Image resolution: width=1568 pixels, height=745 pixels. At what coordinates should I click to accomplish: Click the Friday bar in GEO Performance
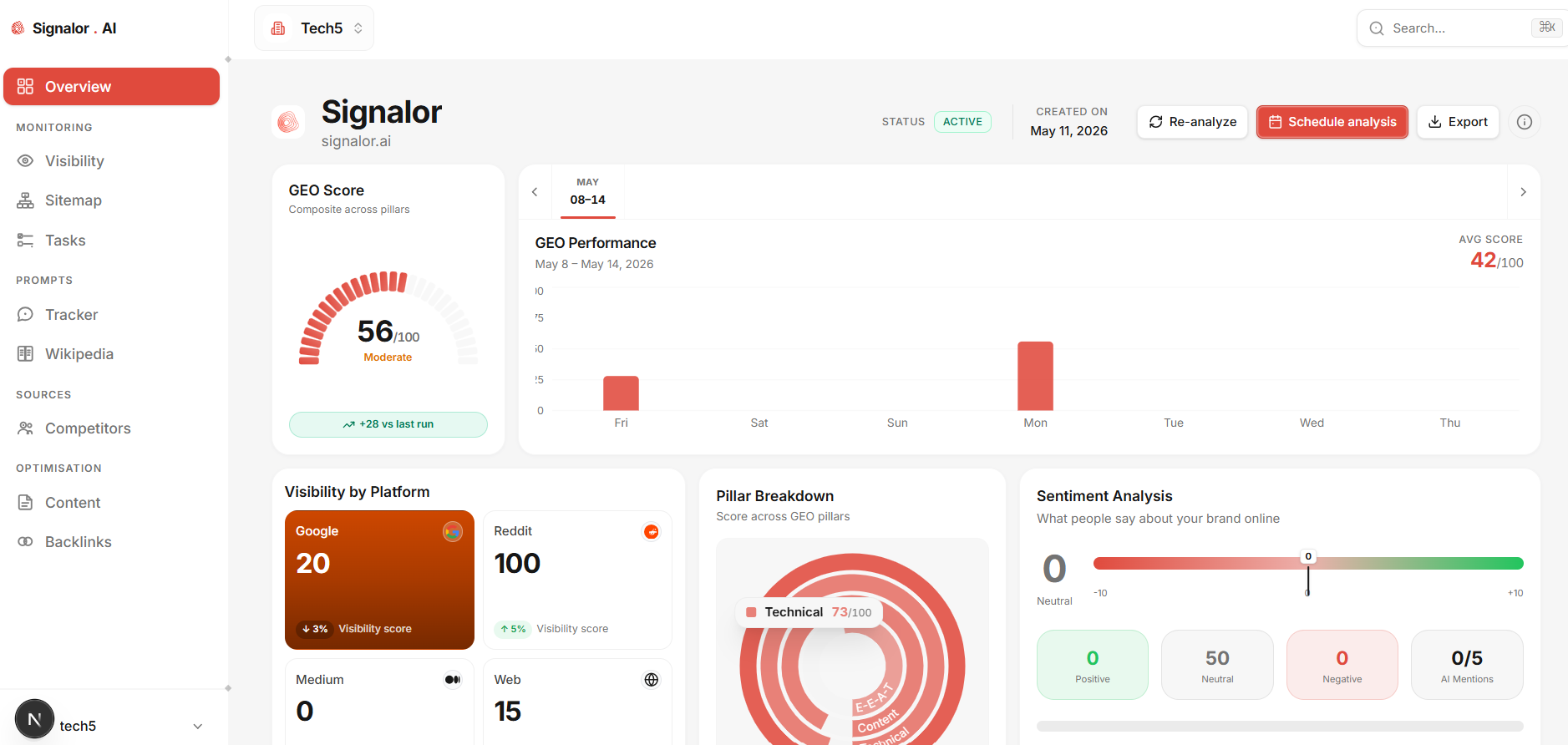coord(621,393)
